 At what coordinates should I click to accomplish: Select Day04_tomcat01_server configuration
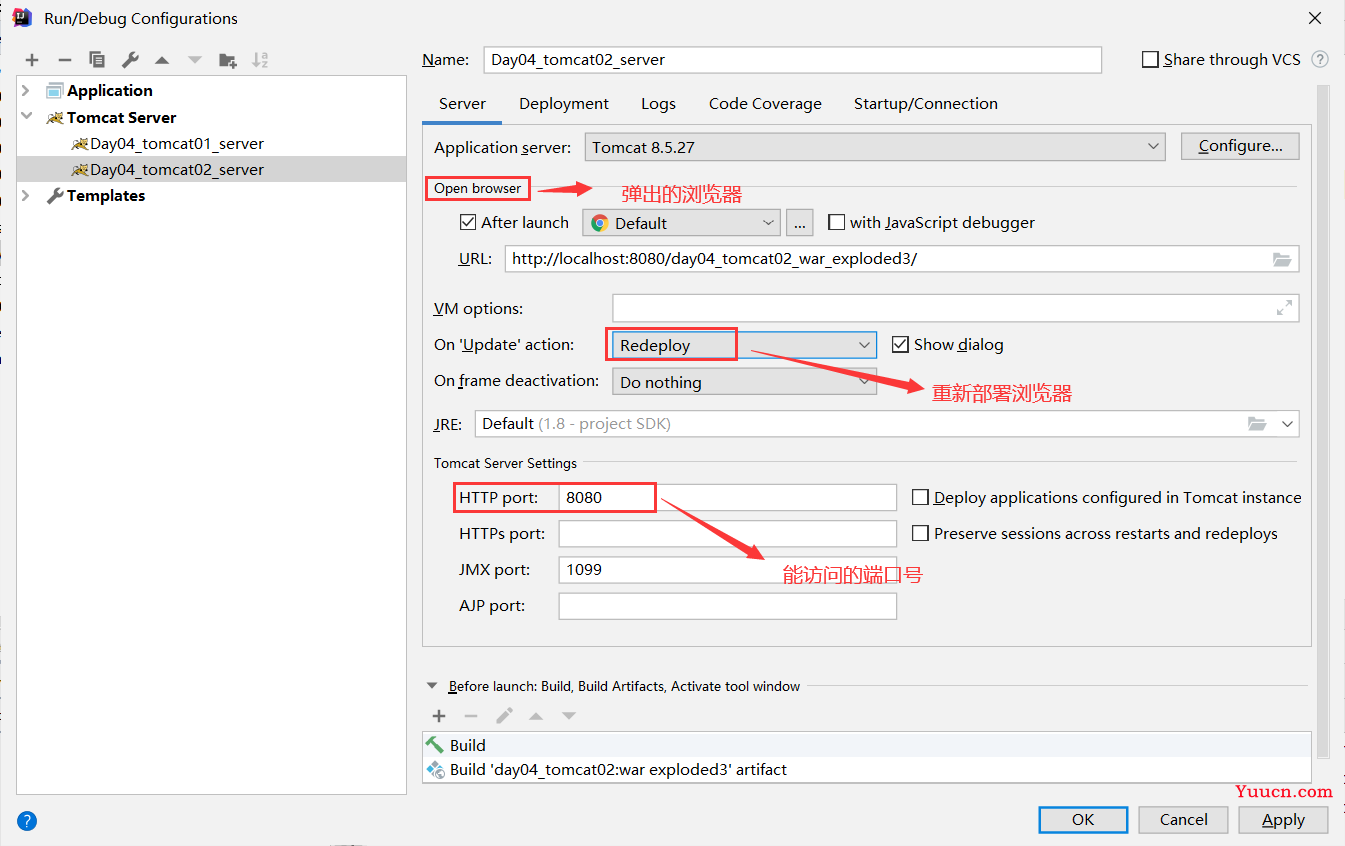[177, 144]
